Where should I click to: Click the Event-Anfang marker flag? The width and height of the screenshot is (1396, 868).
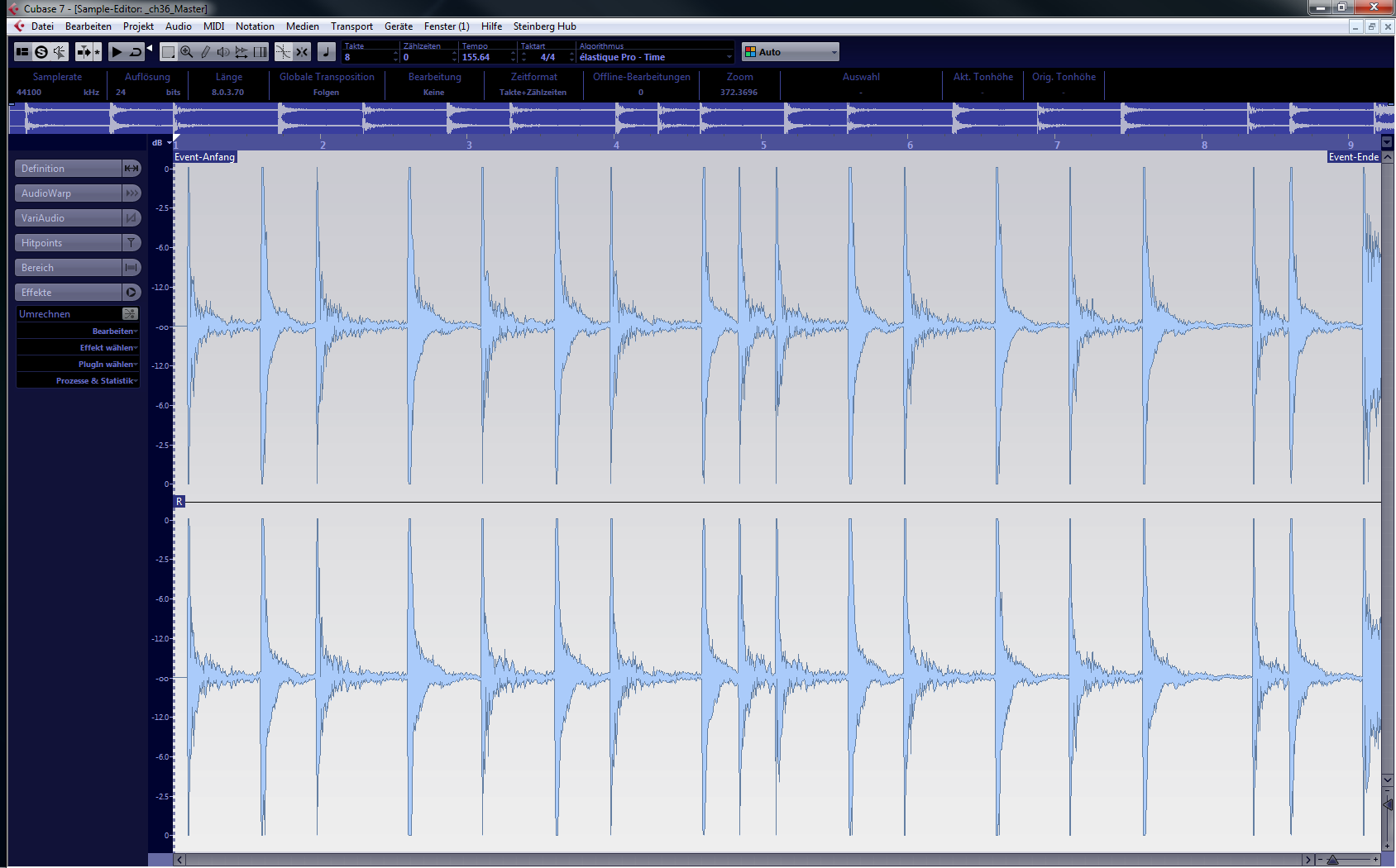tap(205, 157)
